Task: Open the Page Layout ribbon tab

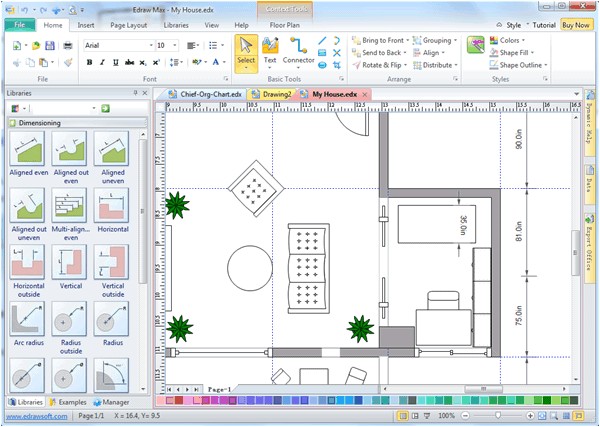Action: tap(131, 23)
